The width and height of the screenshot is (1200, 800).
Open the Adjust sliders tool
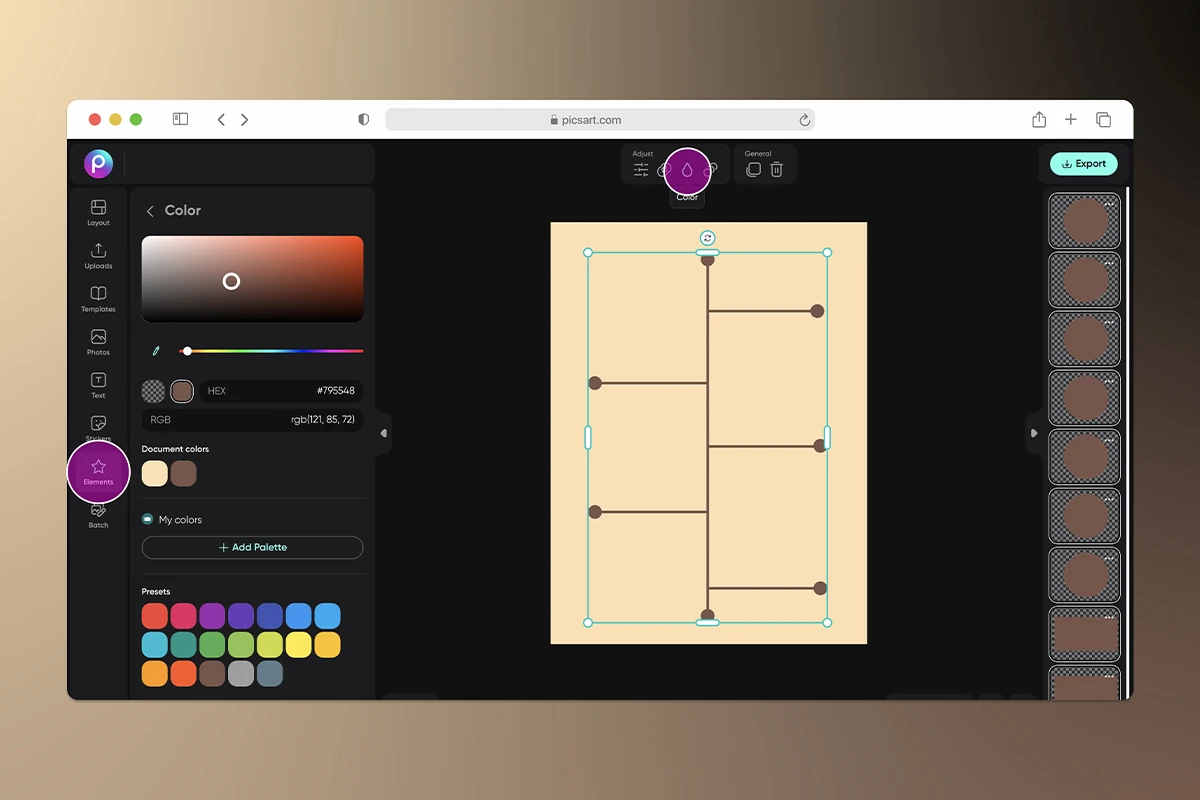[641, 170]
